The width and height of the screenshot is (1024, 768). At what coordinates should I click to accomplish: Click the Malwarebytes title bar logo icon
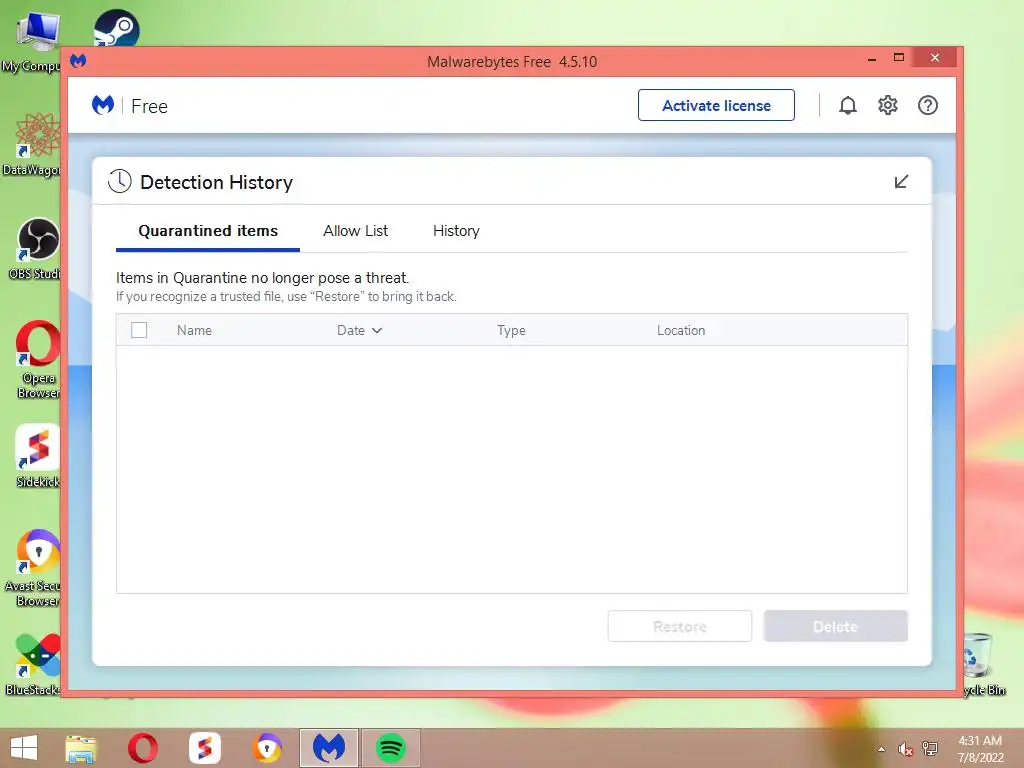[78, 61]
